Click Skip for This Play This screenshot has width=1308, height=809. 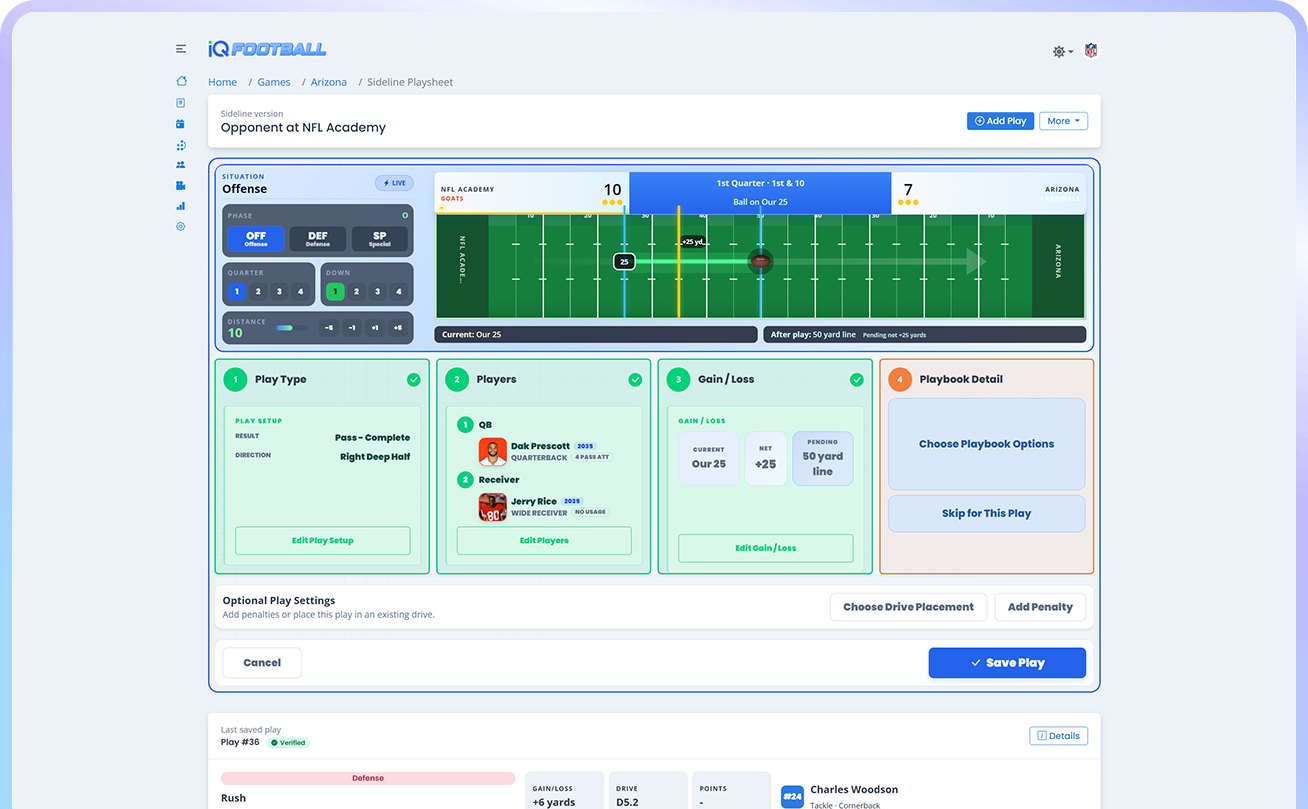pyautogui.click(x=986, y=513)
